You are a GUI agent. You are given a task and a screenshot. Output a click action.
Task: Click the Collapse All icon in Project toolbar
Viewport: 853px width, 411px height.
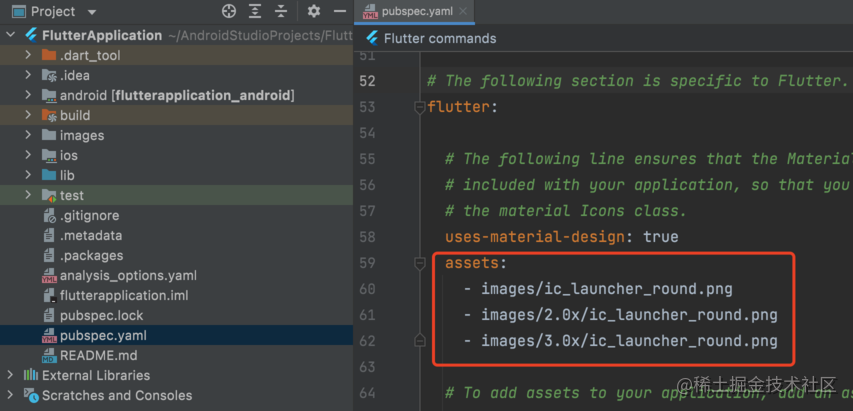[x=281, y=11]
